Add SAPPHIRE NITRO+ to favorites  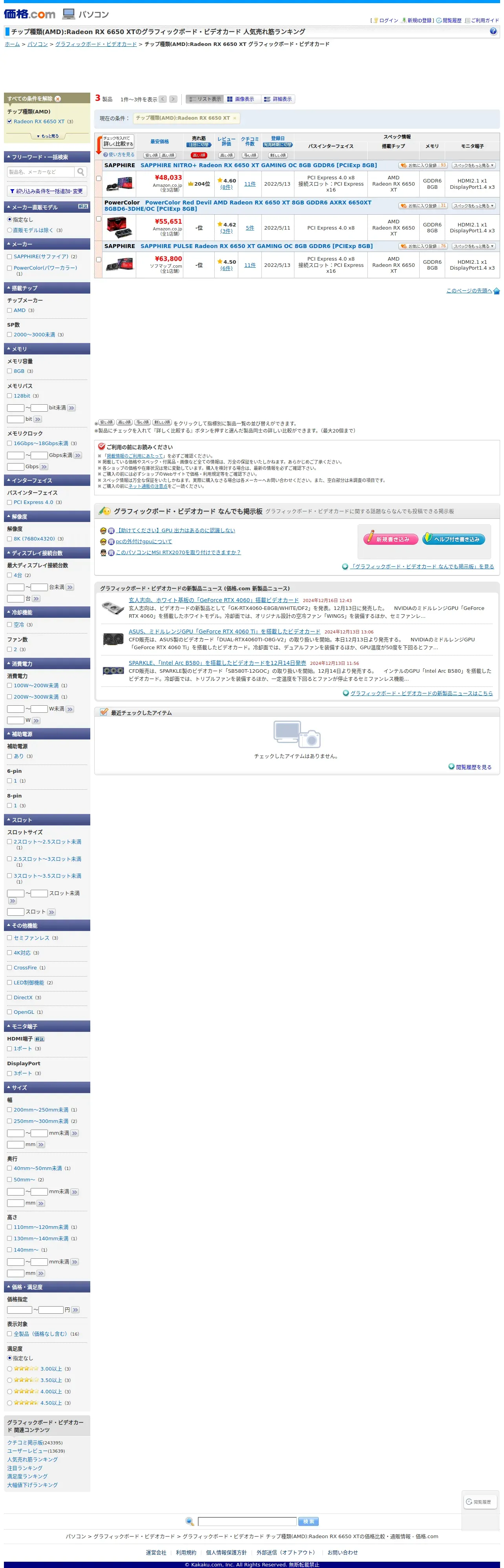[423, 165]
